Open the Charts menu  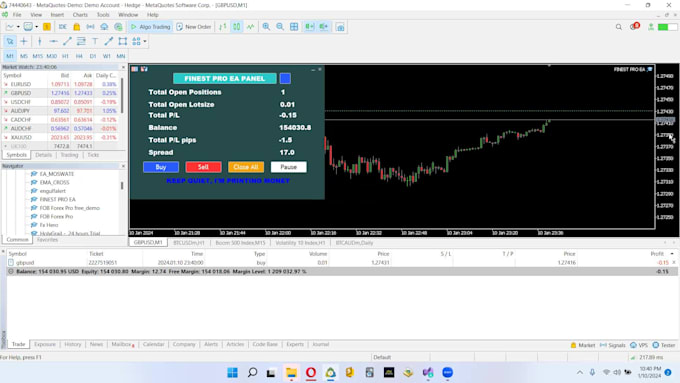click(x=80, y=15)
